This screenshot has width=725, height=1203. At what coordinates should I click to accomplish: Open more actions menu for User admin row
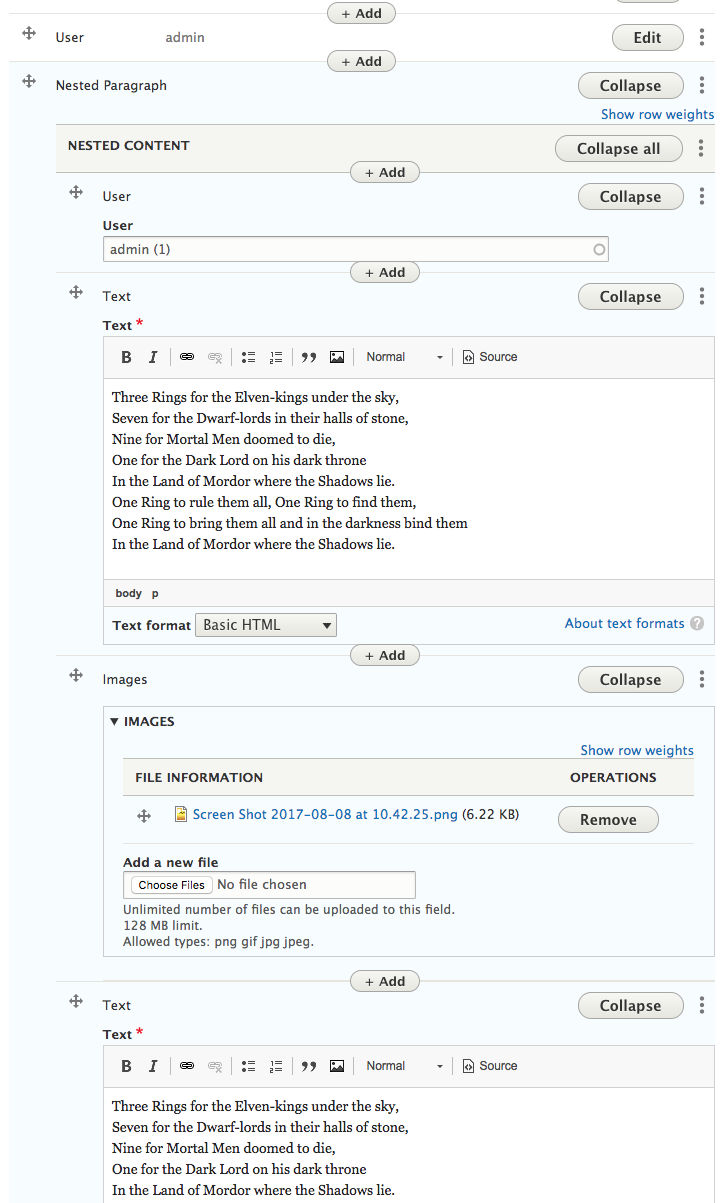click(702, 38)
